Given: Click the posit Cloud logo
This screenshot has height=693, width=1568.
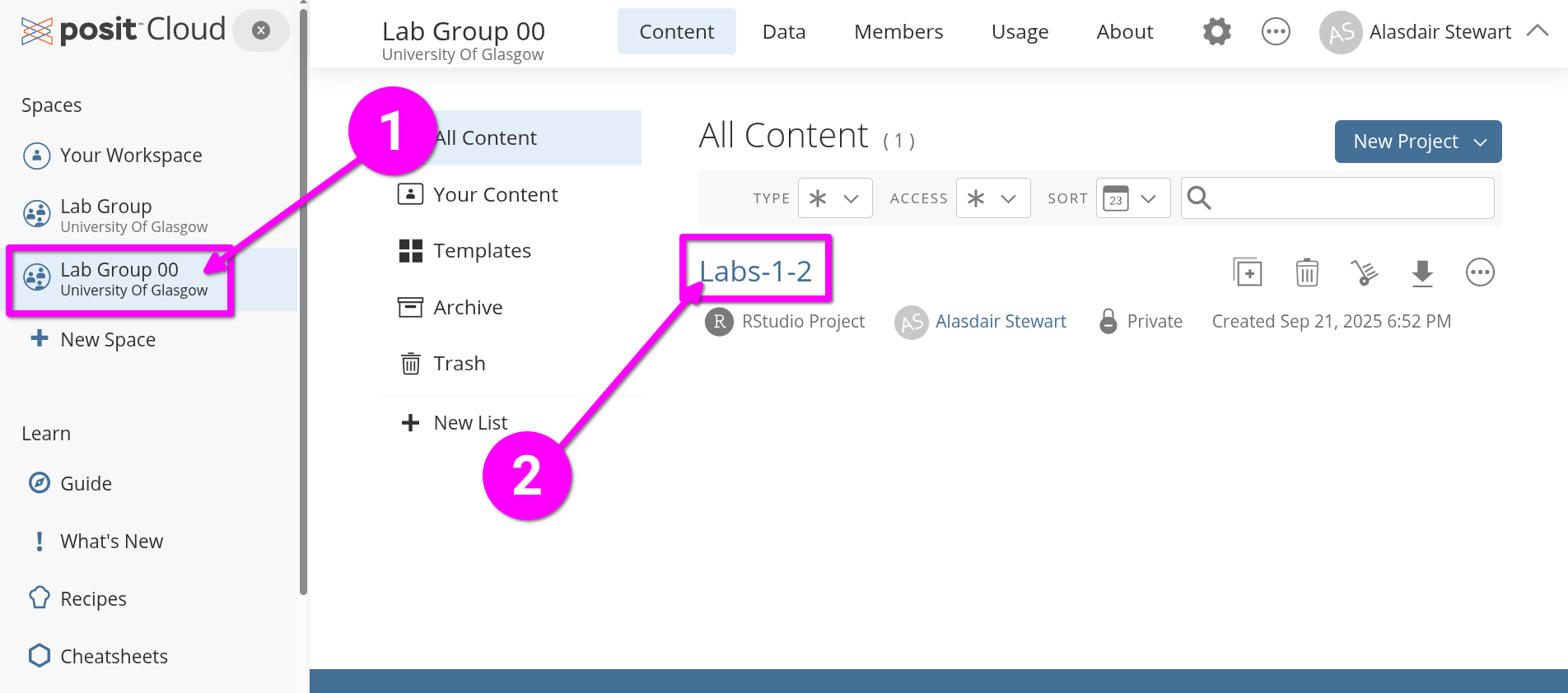Looking at the screenshot, I should (124, 30).
